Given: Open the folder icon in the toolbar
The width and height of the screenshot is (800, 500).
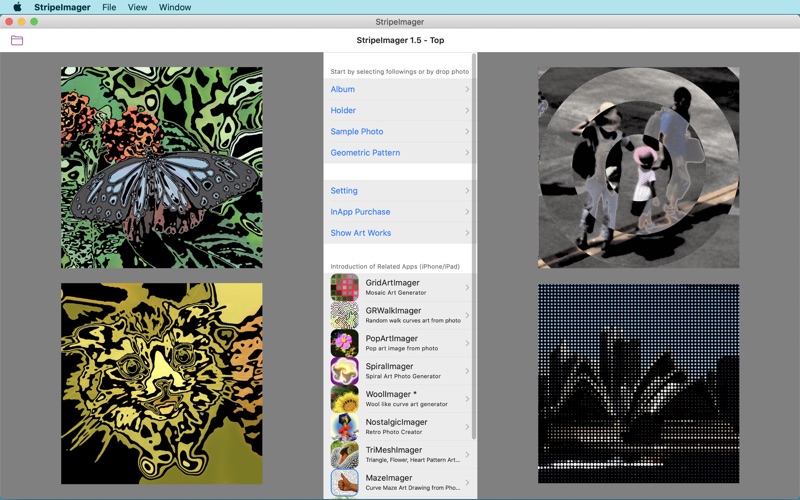Looking at the screenshot, I should click(x=17, y=40).
